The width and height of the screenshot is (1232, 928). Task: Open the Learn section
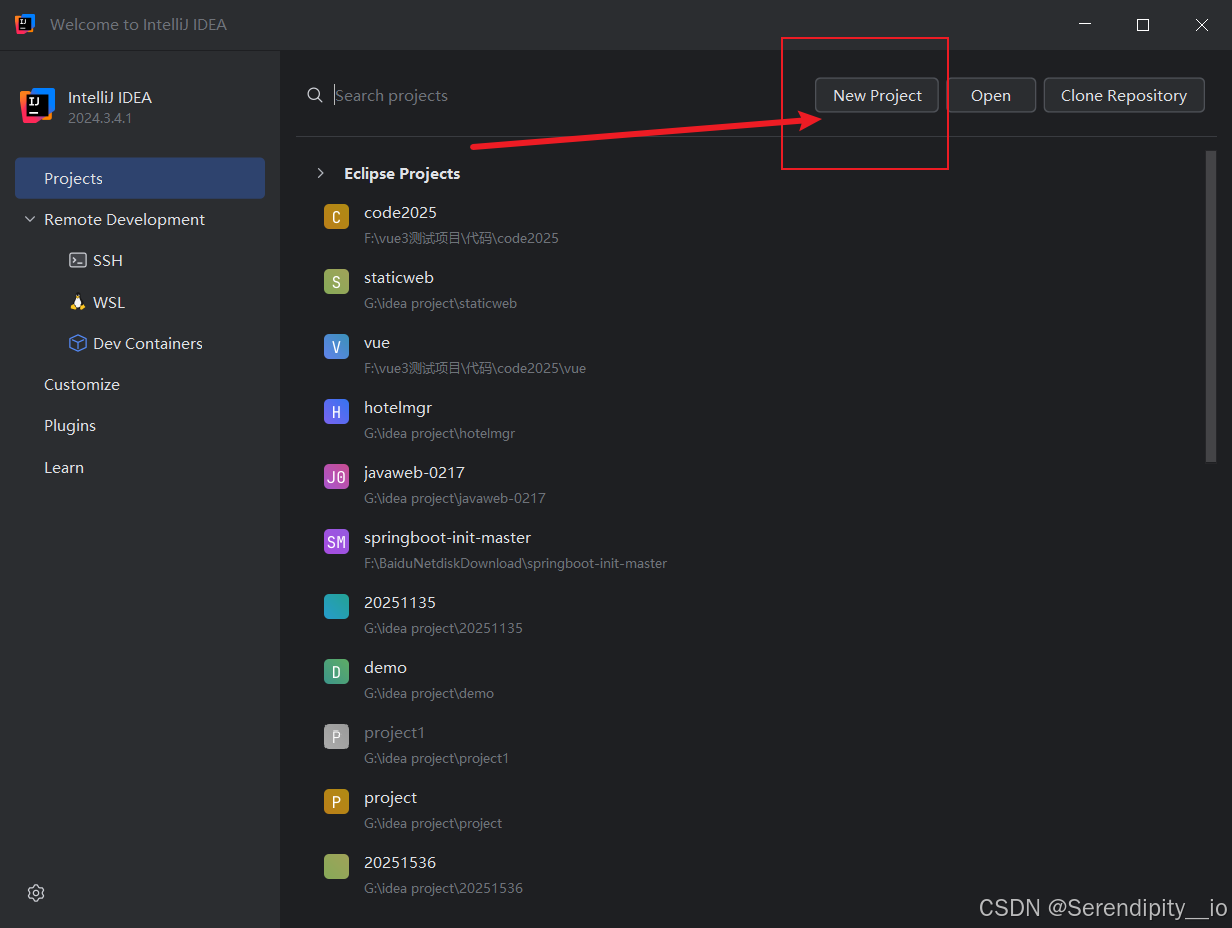point(64,467)
